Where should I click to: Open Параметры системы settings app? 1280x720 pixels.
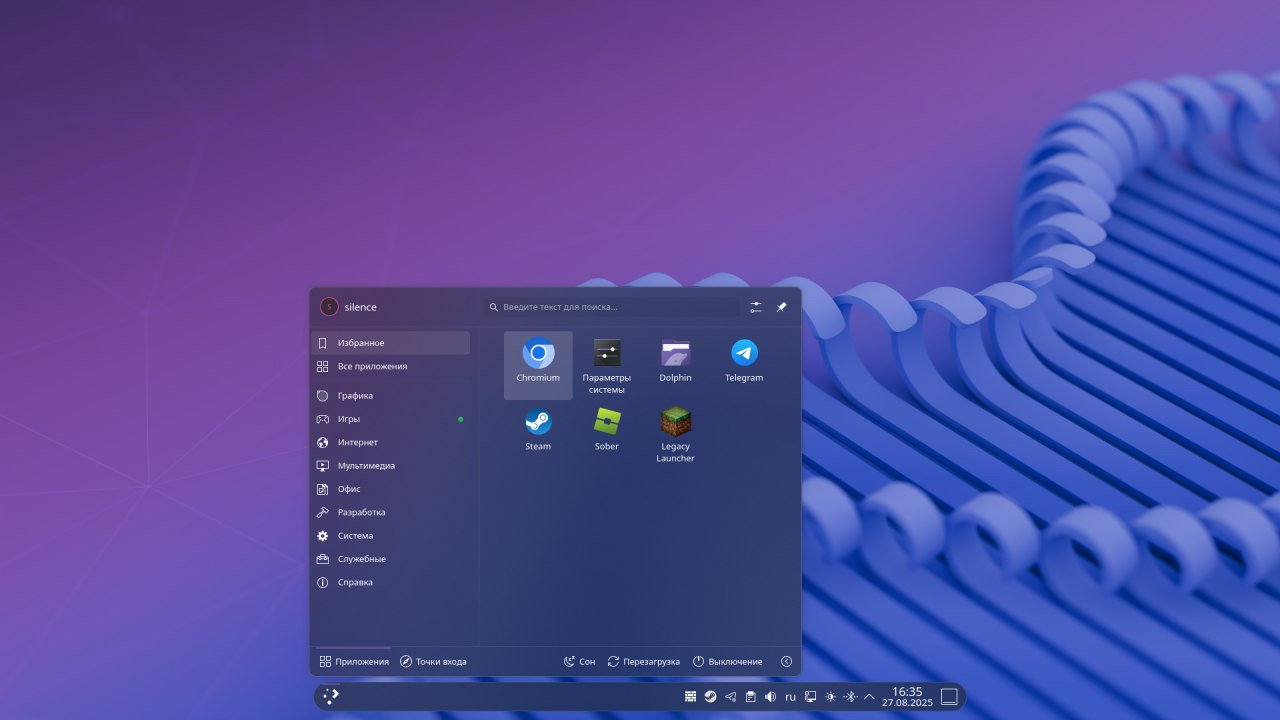(x=607, y=364)
